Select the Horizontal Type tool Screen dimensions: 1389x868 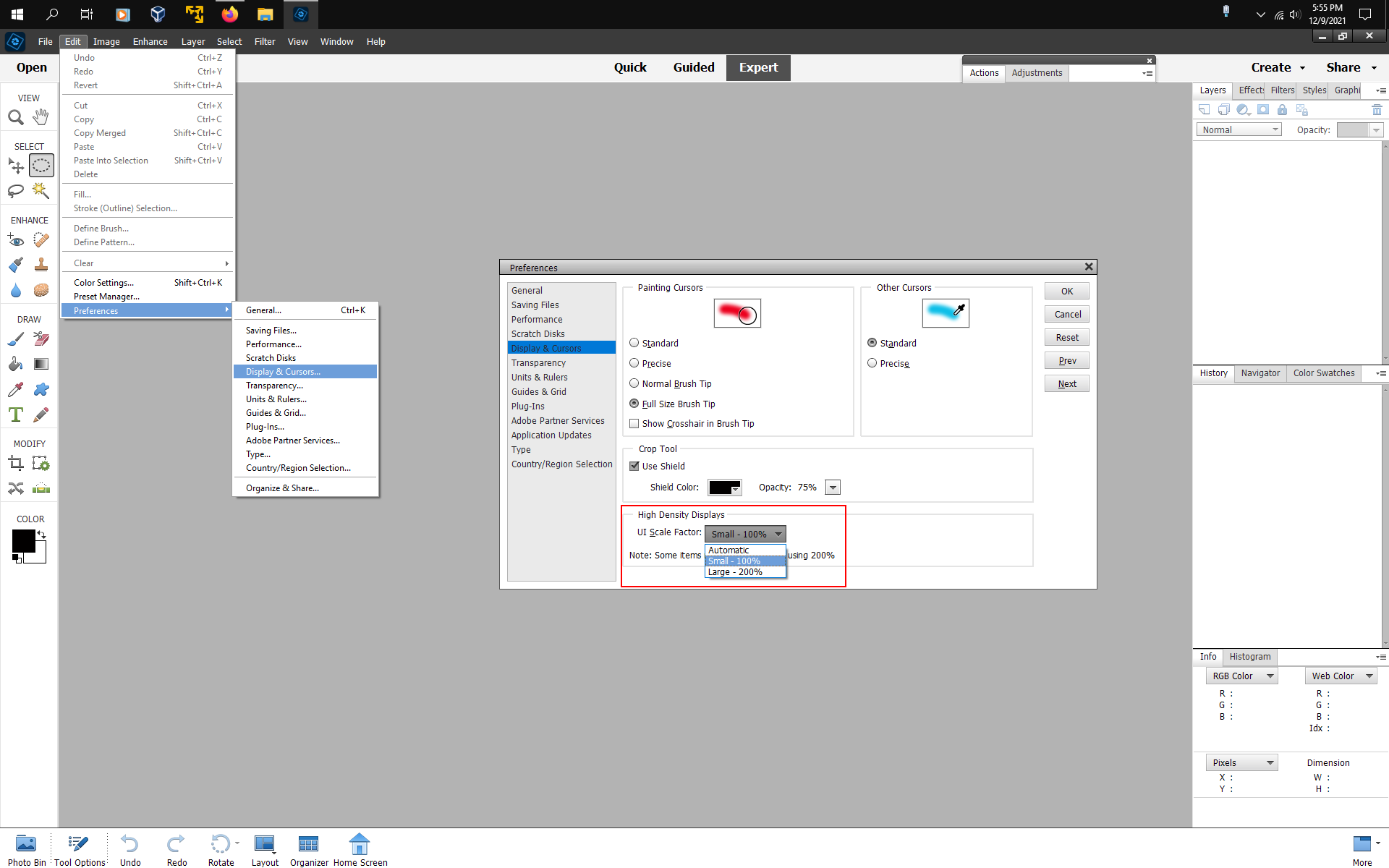16,414
